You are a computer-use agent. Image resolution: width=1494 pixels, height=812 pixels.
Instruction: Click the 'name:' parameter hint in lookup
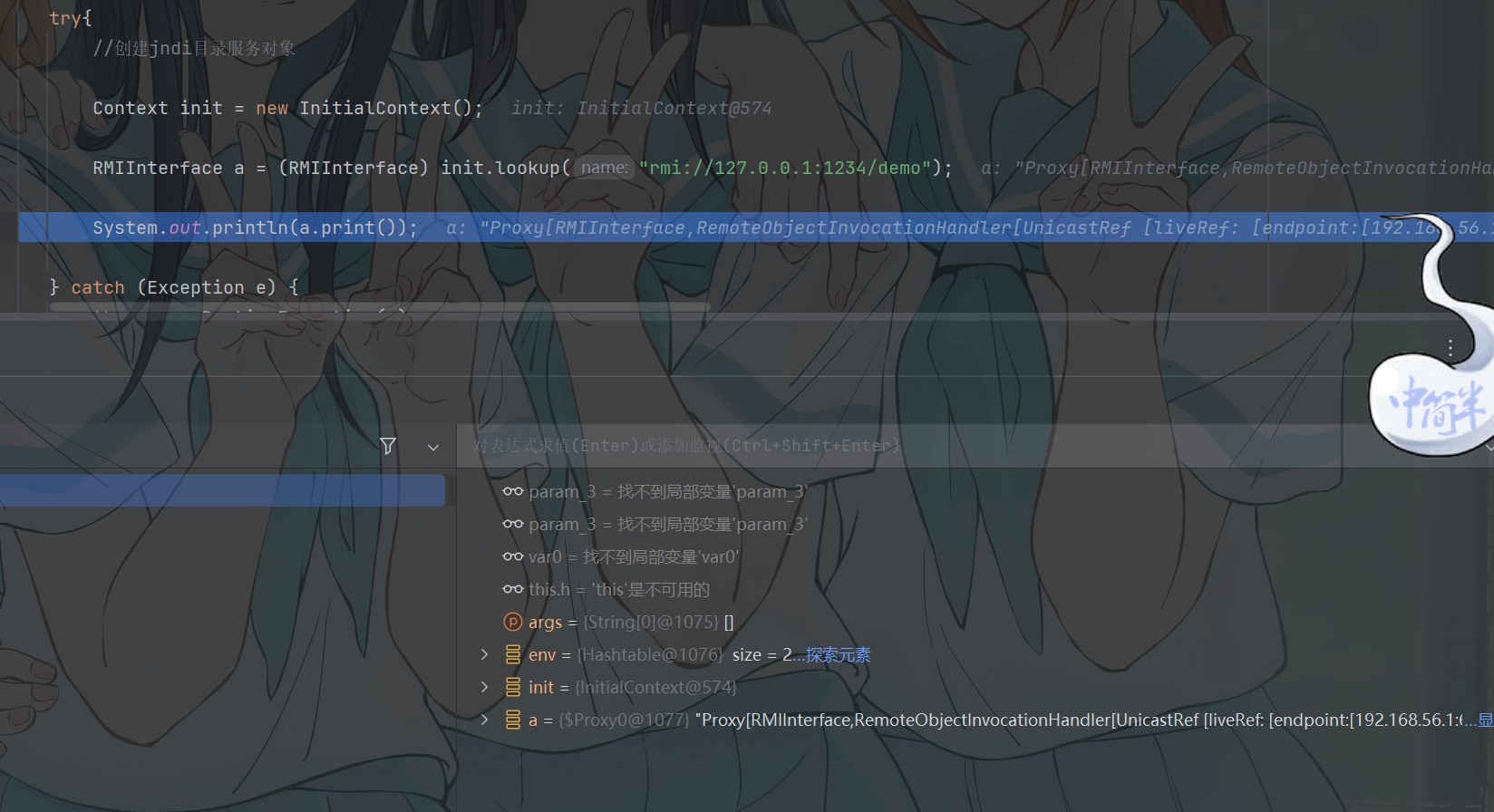coord(604,168)
